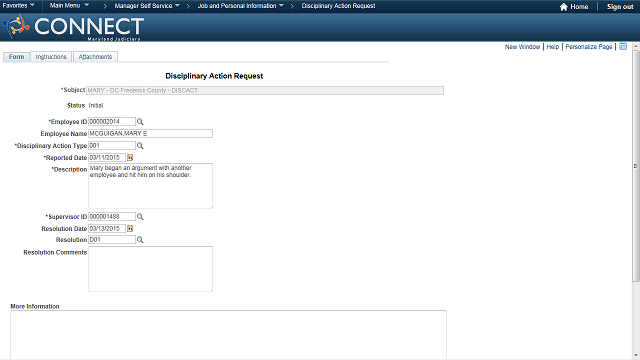Open the Resolution lookup magnifier
640x360 pixels.
[x=140, y=240]
